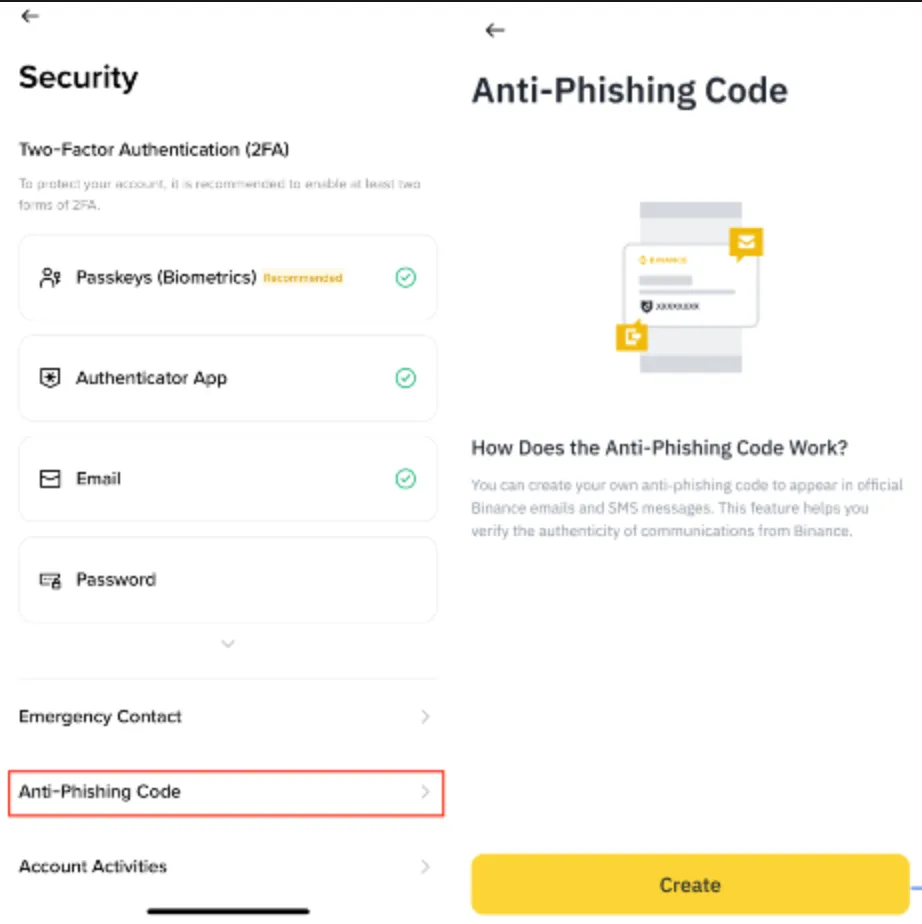Viewport: 922px width, 924px height.
Task: Tap yellow mail icon in illustration
Action: point(746,242)
